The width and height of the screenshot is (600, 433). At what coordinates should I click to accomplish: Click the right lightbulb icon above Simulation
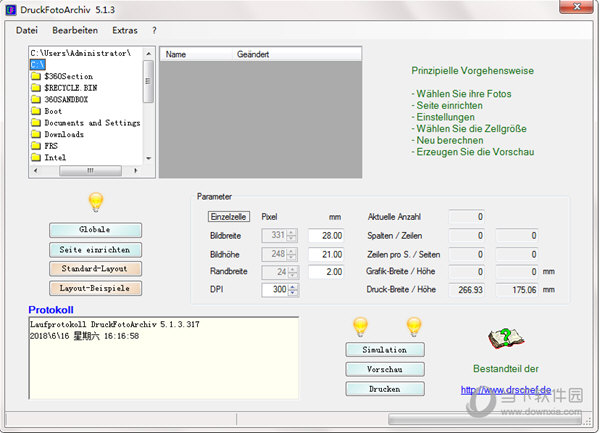point(413,326)
